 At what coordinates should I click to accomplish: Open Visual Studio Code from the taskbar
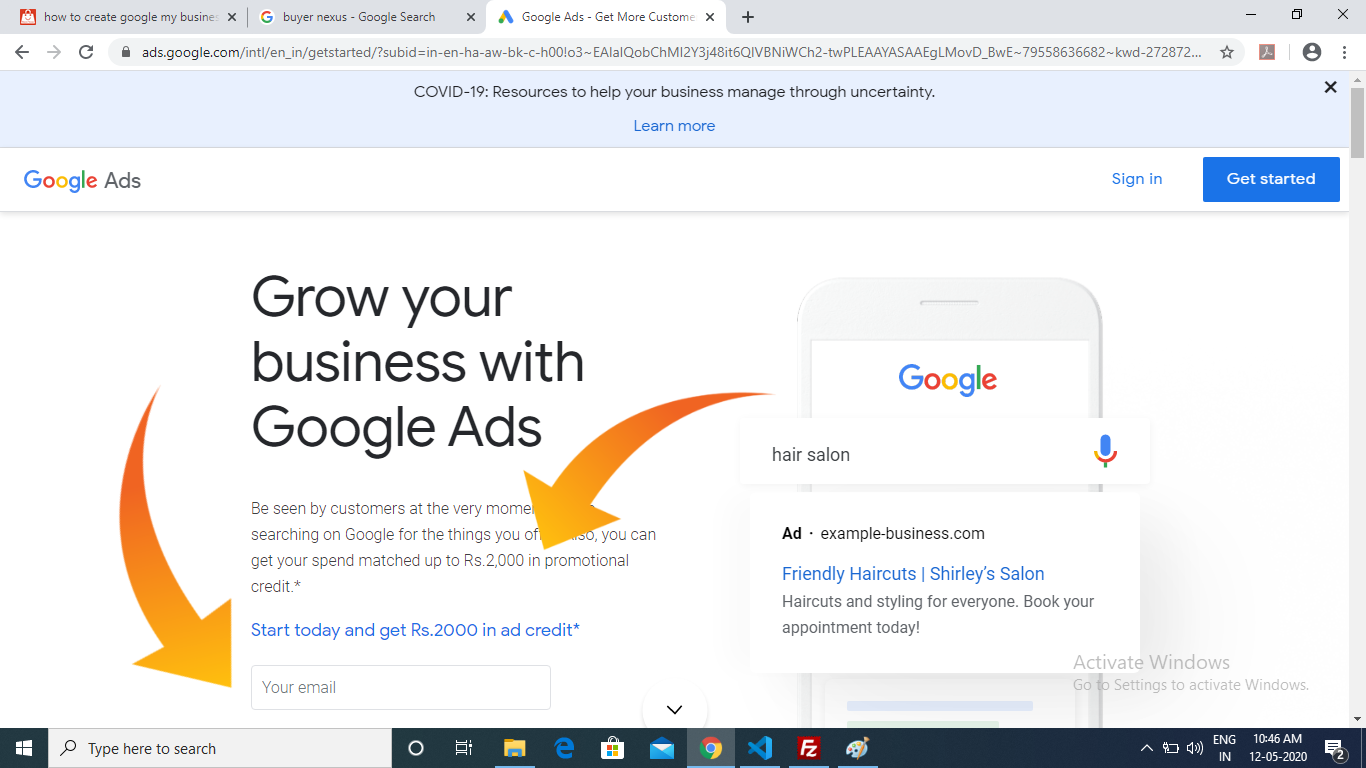(760, 748)
